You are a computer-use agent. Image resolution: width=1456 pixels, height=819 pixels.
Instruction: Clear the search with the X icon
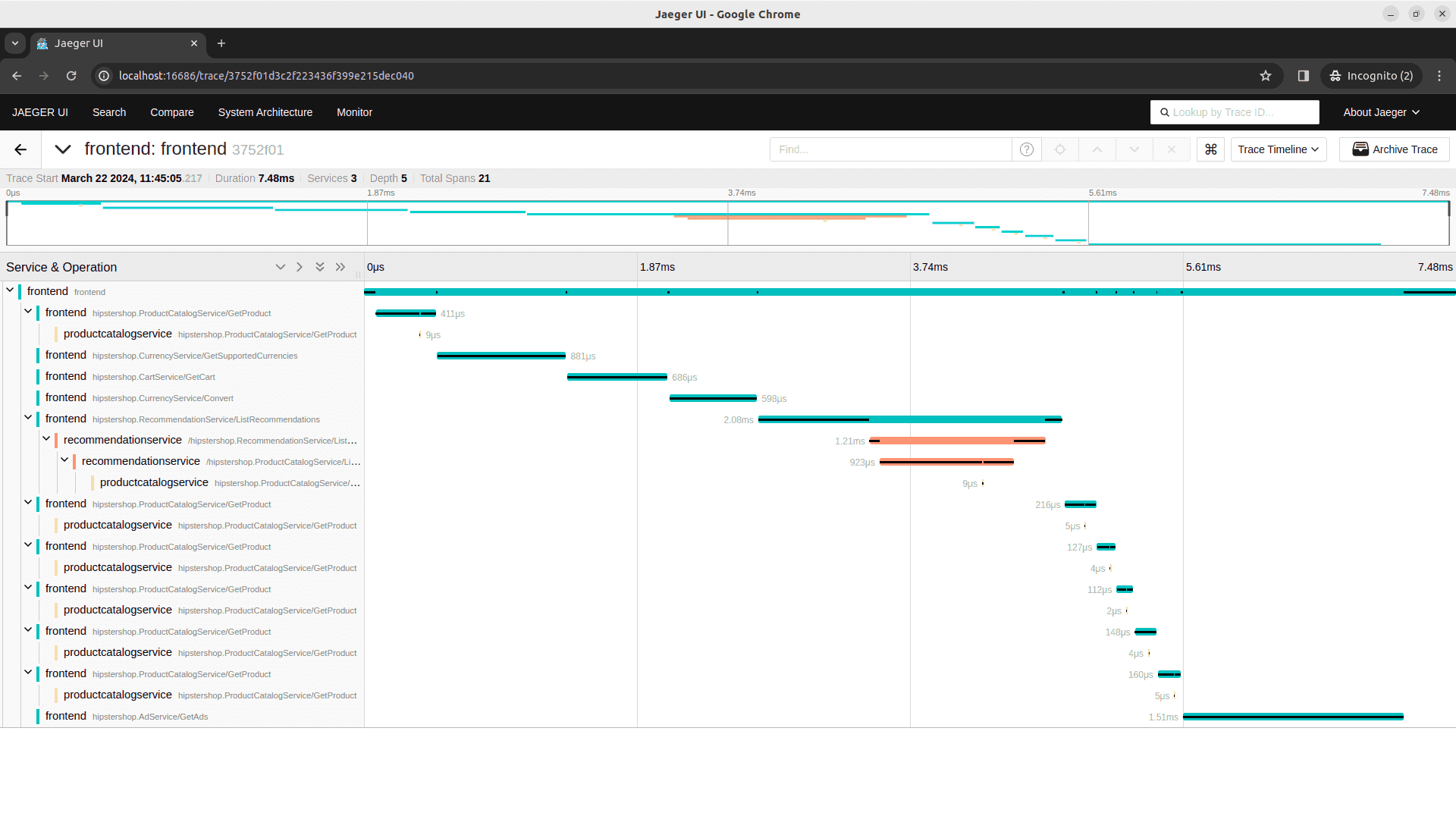tap(1171, 149)
